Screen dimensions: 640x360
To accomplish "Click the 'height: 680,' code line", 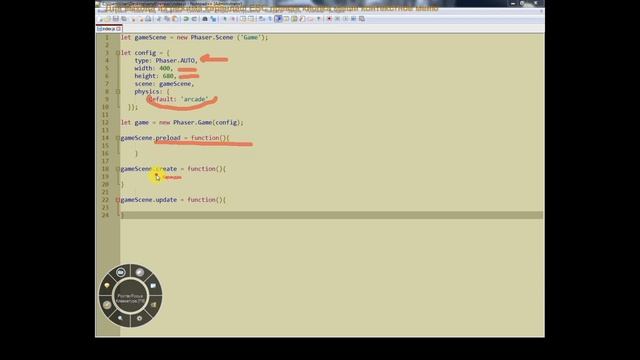I will pyautogui.click(x=156, y=76).
